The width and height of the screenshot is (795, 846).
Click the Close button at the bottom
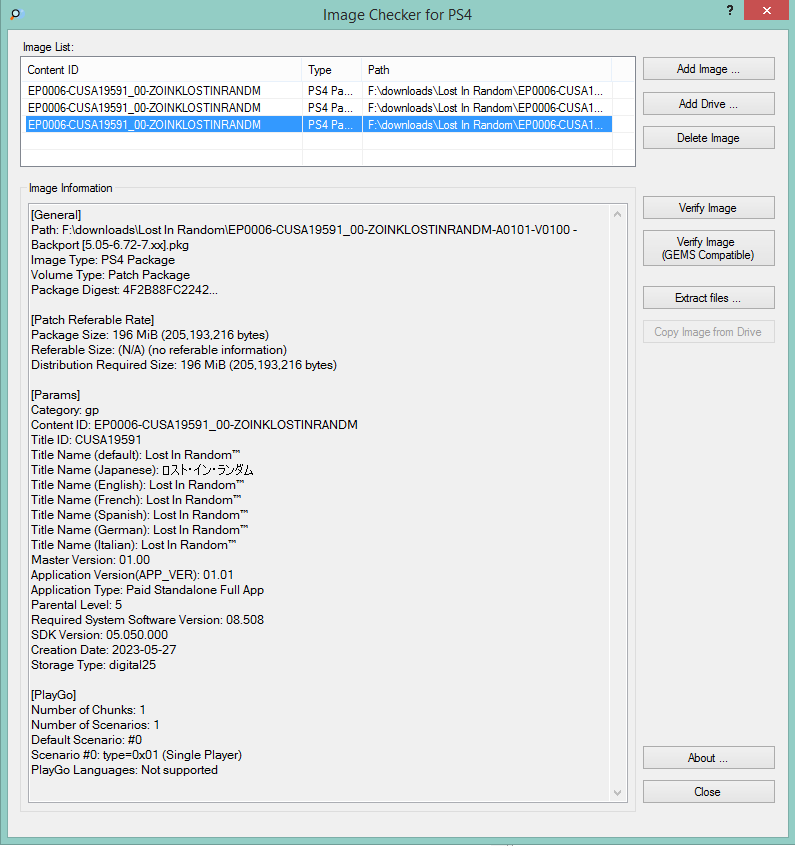click(x=708, y=792)
